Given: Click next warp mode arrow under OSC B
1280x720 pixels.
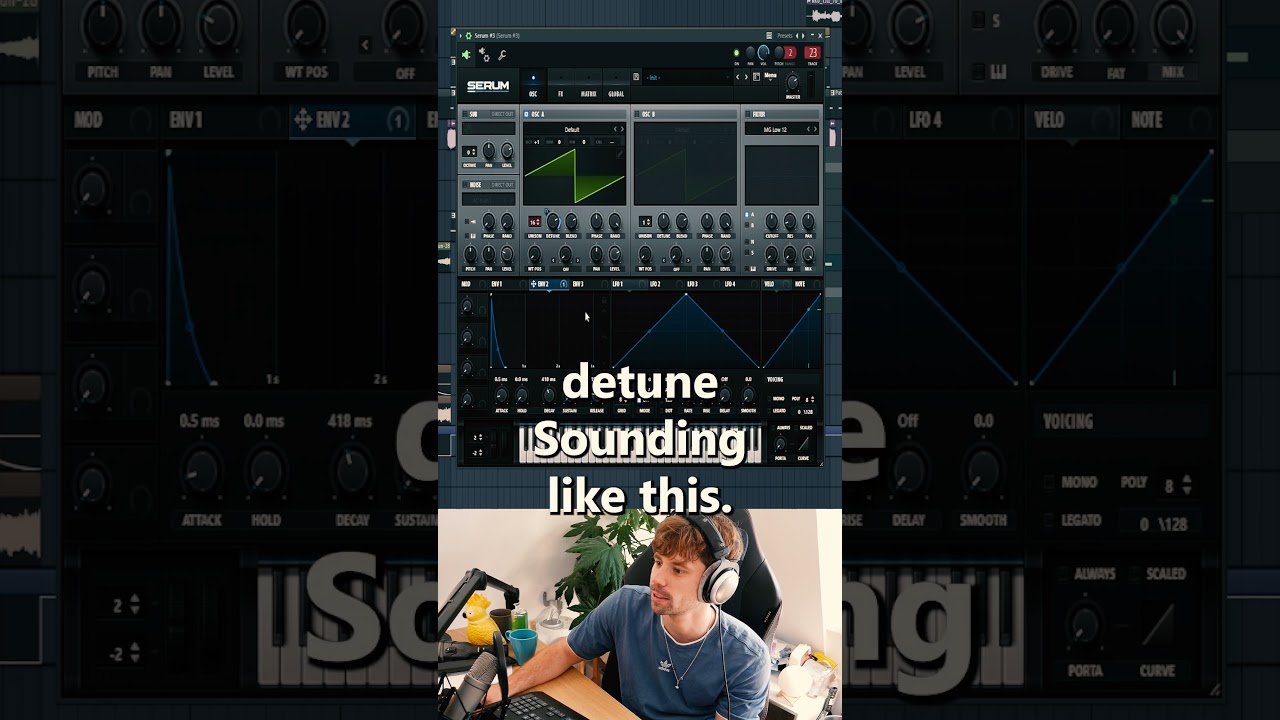Looking at the screenshot, I should click(688, 260).
